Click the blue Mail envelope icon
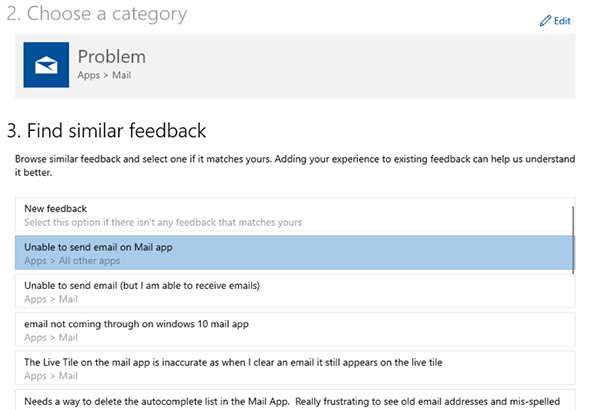 point(46,65)
